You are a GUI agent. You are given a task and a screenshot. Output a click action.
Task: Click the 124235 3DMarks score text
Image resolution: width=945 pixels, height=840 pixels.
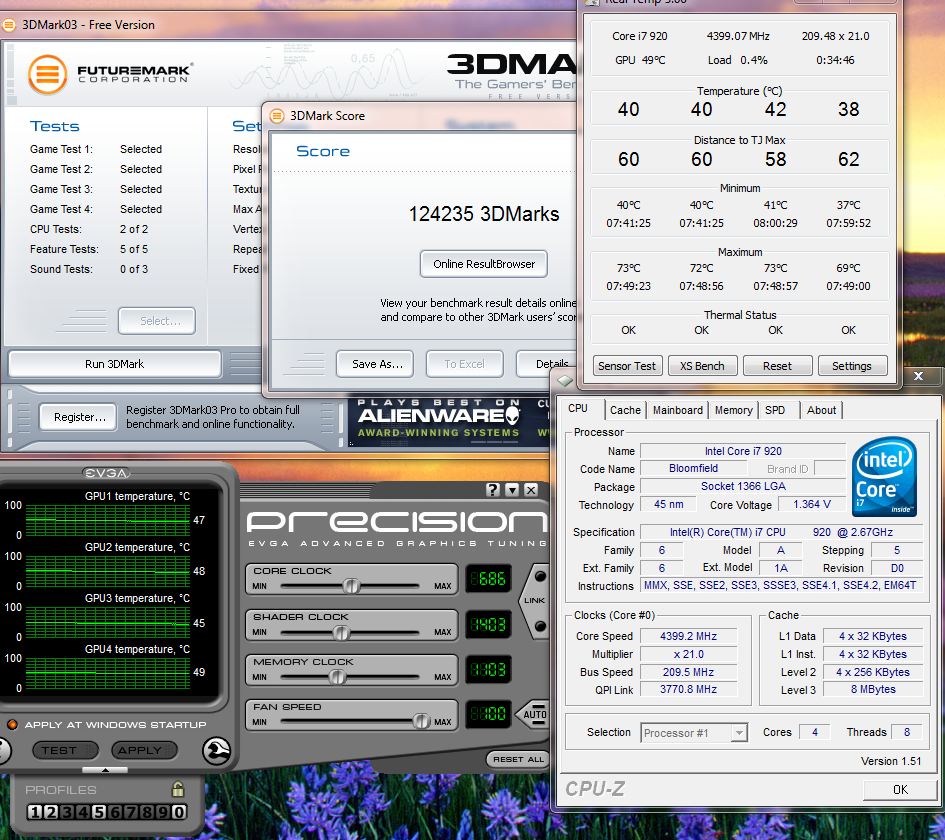[x=484, y=214]
